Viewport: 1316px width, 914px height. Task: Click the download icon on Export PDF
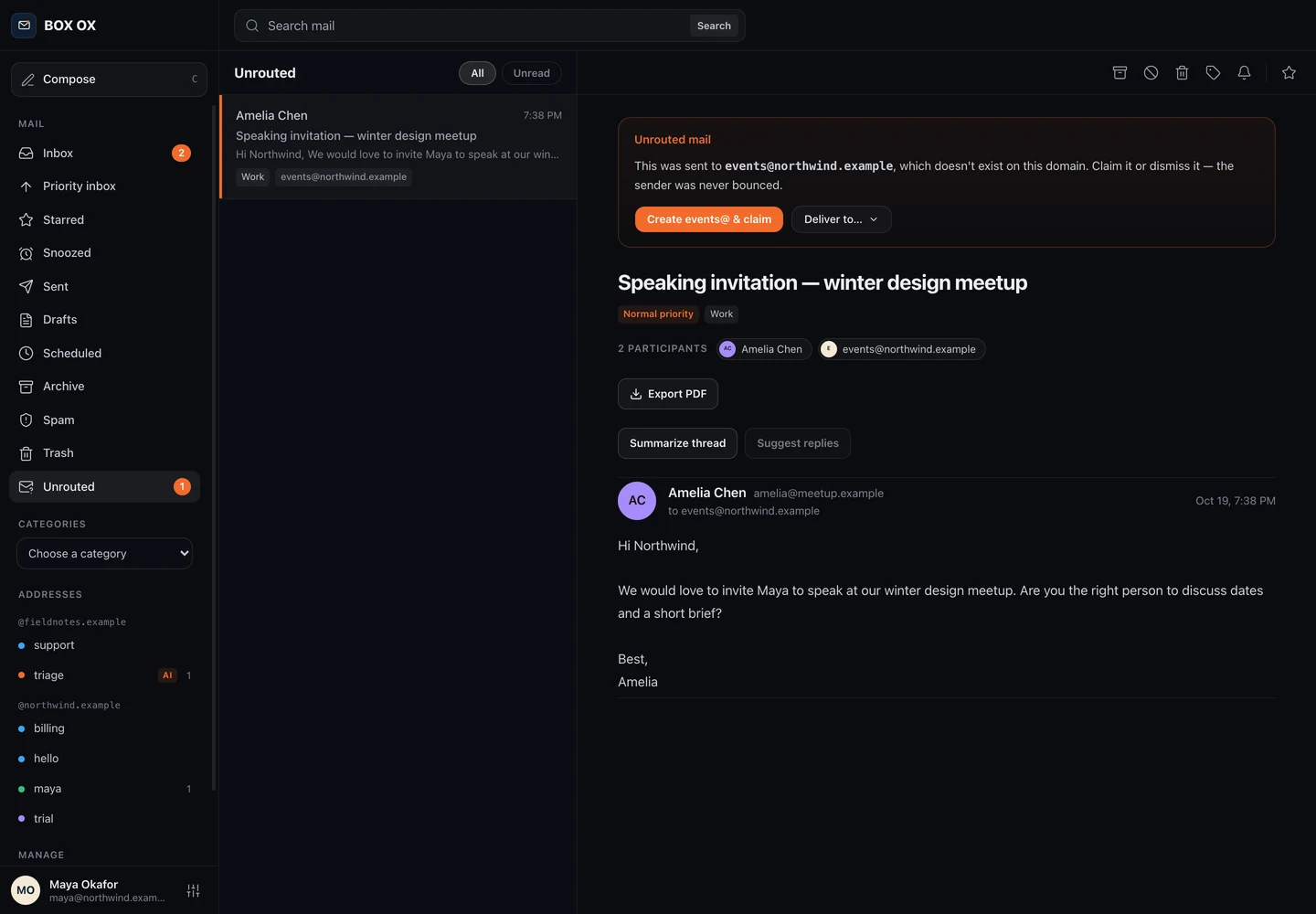pos(636,394)
